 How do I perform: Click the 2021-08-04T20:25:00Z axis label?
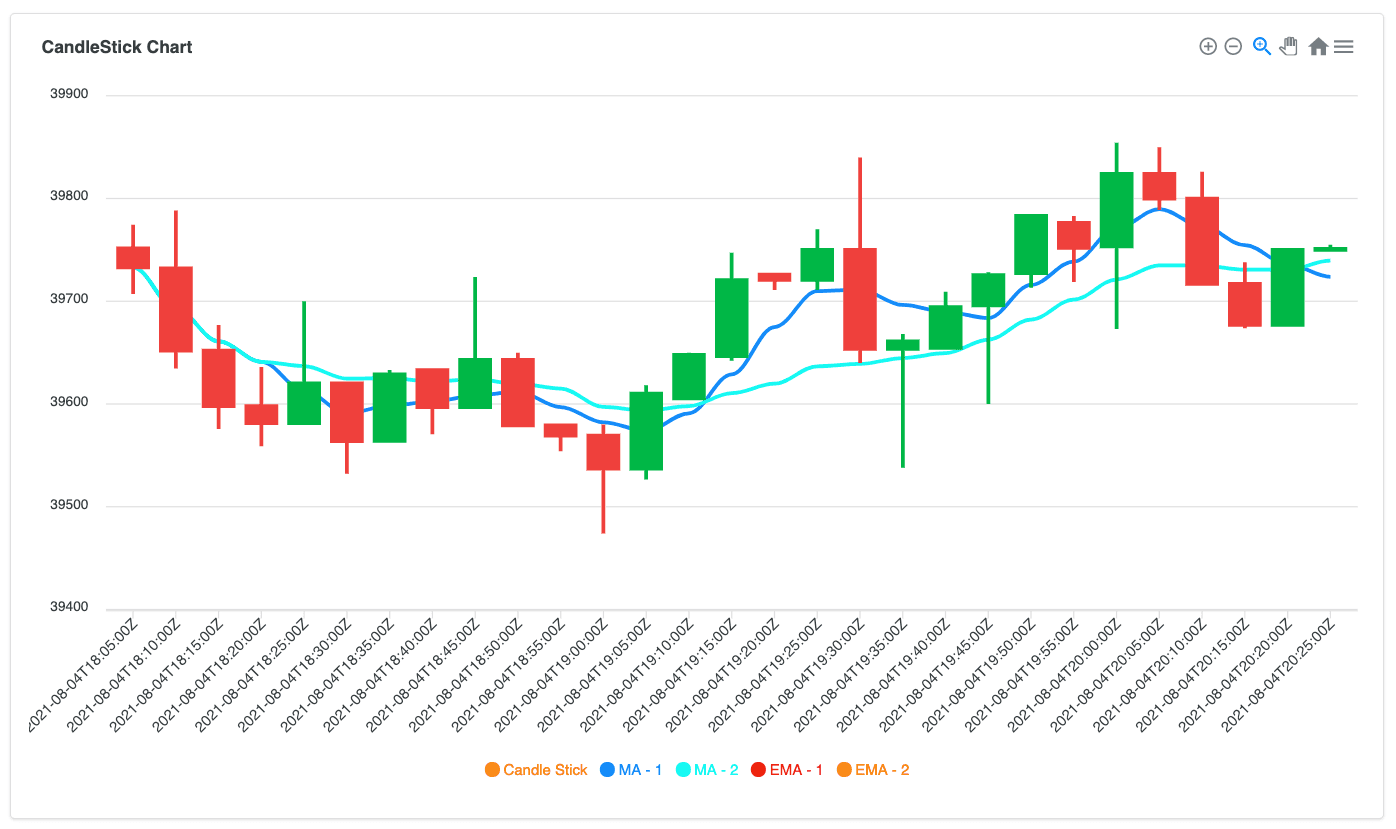coord(1279,675)
